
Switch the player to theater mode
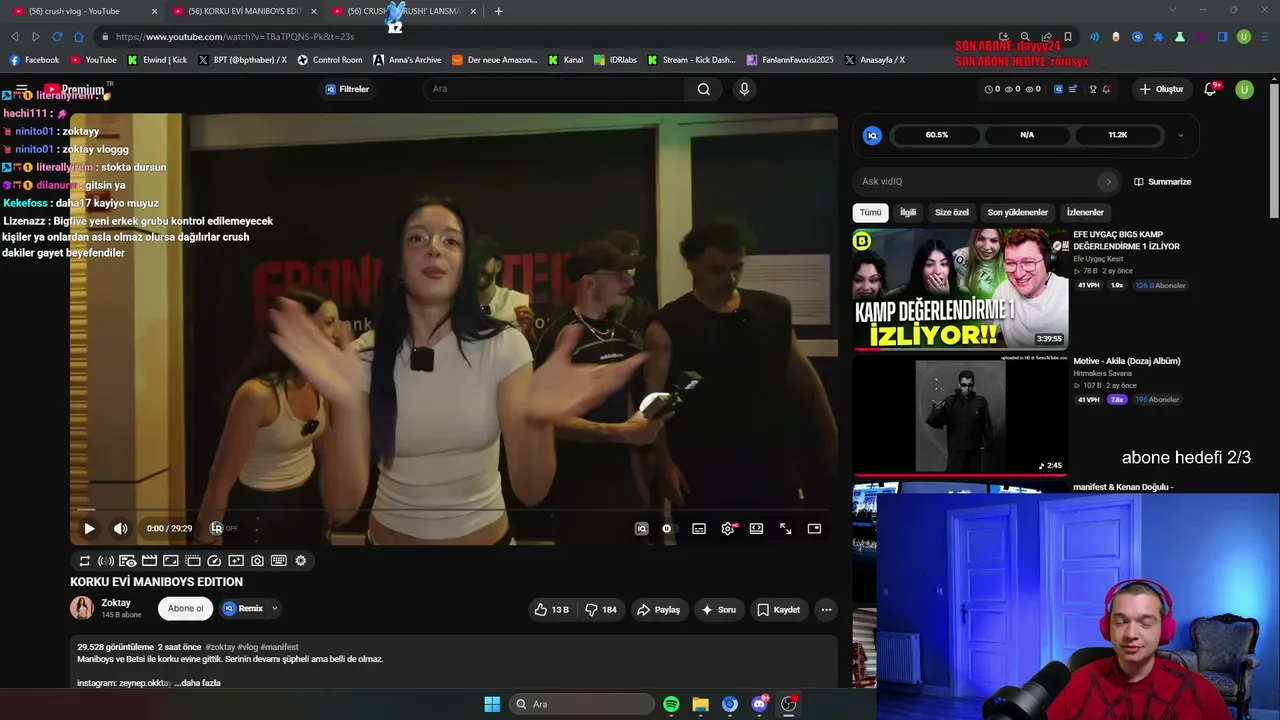tap(756, 529)
